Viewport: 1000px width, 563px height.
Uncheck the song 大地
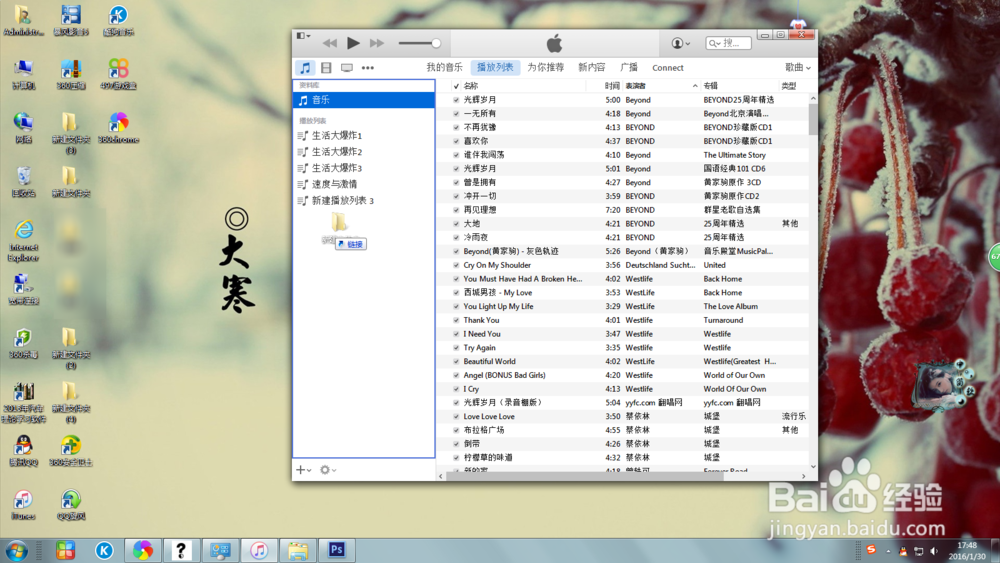point(456,224)
